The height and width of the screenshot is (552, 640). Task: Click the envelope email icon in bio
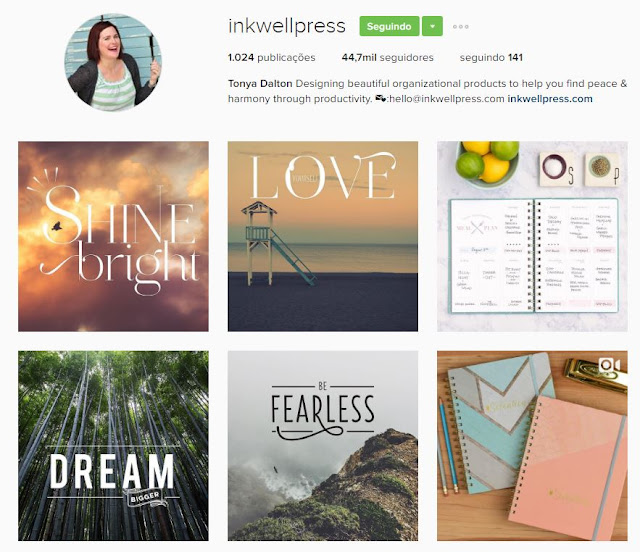click(380, 99)
